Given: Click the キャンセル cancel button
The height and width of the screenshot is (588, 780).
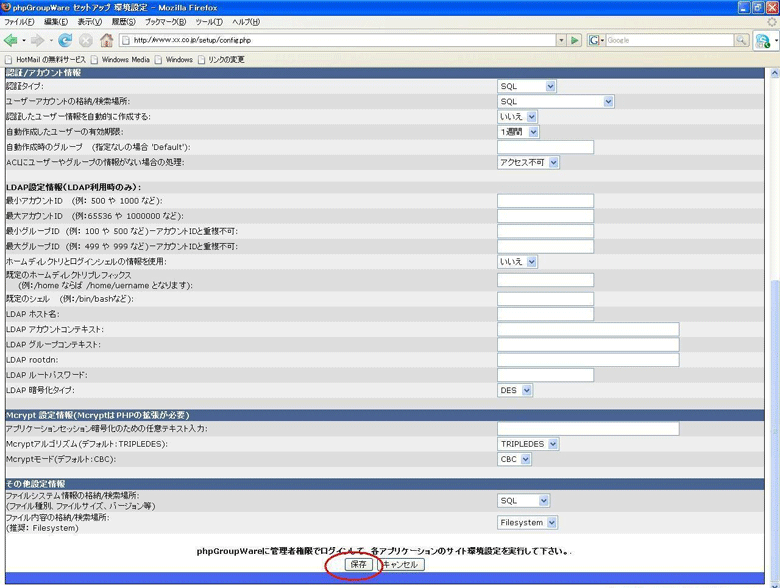Looking at the screenshot, I should click(401, 565).
